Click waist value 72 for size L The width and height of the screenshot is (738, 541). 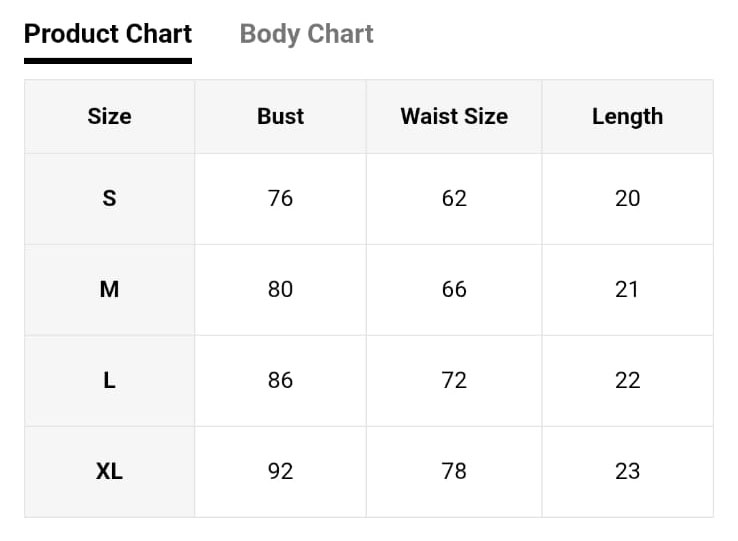[454, 380]
